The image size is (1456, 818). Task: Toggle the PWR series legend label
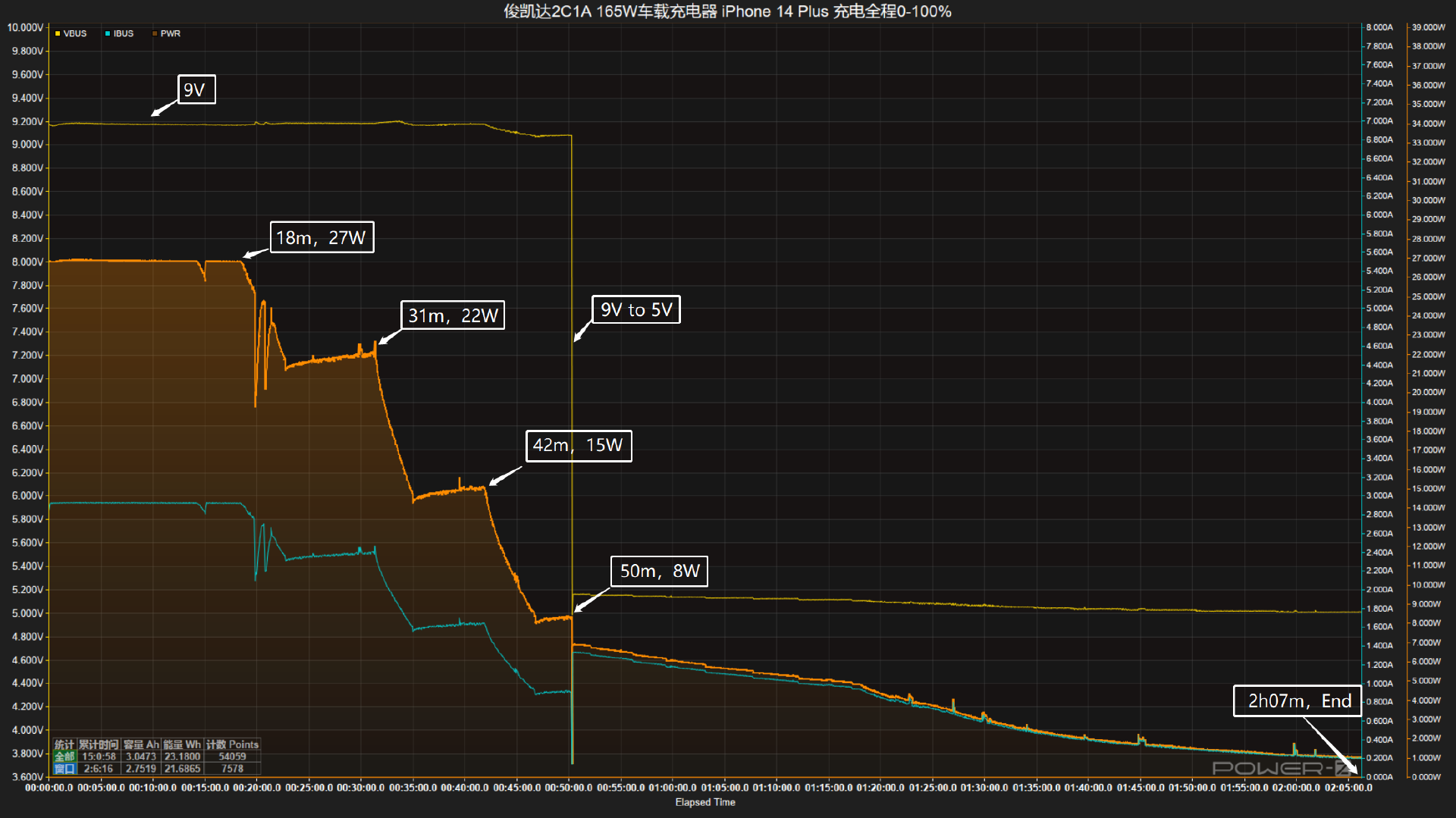[x=171, y=34]
